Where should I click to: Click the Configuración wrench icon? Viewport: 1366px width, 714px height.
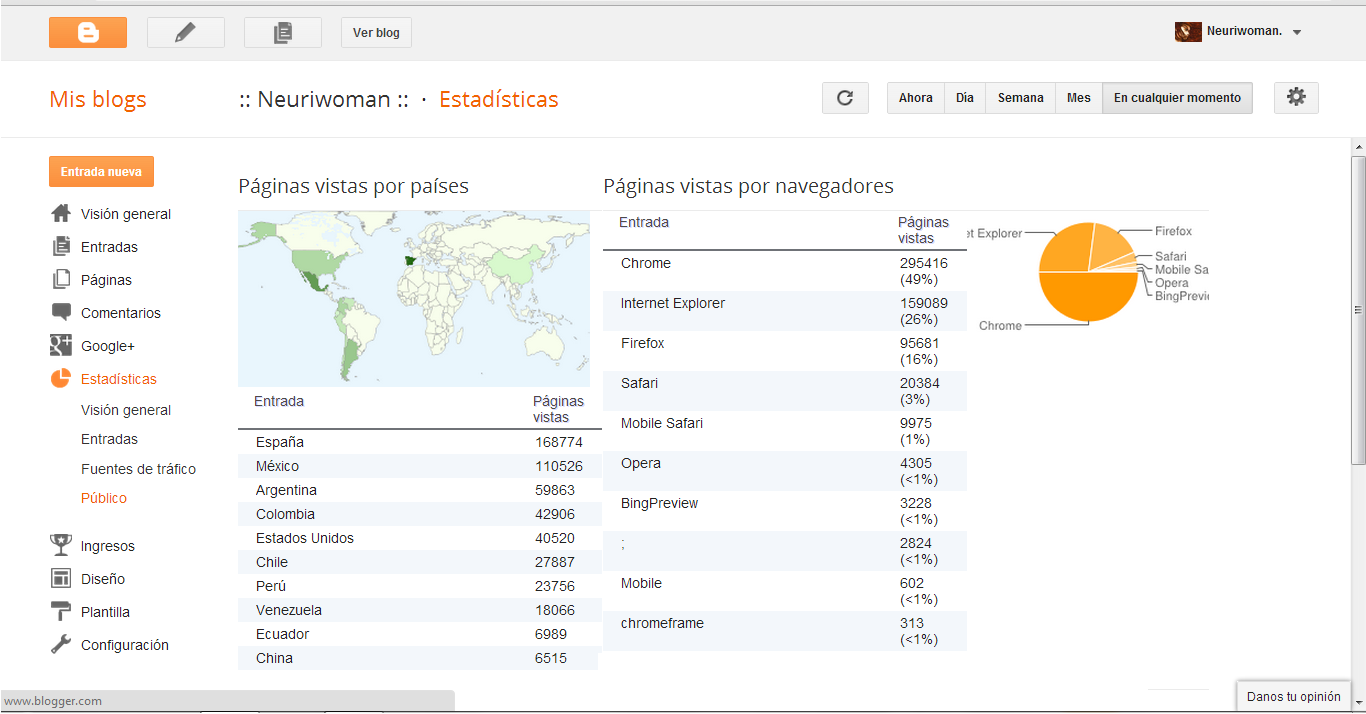[61, 644]
